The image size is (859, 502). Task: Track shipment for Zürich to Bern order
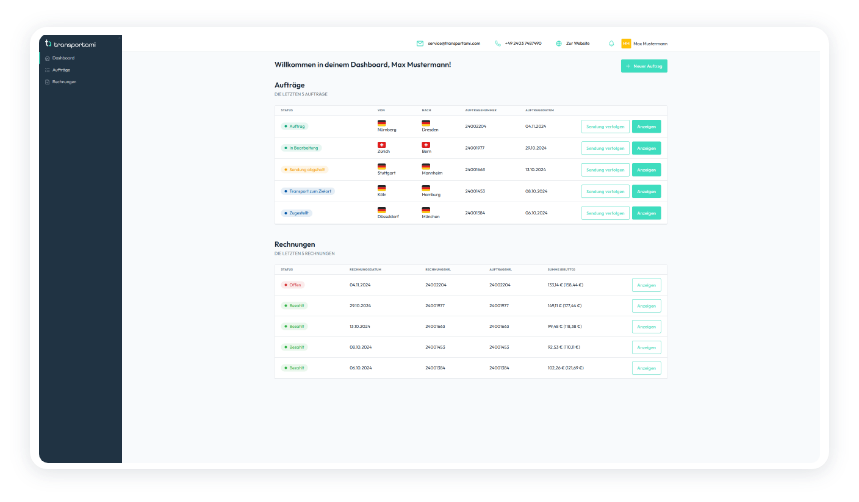605,148
